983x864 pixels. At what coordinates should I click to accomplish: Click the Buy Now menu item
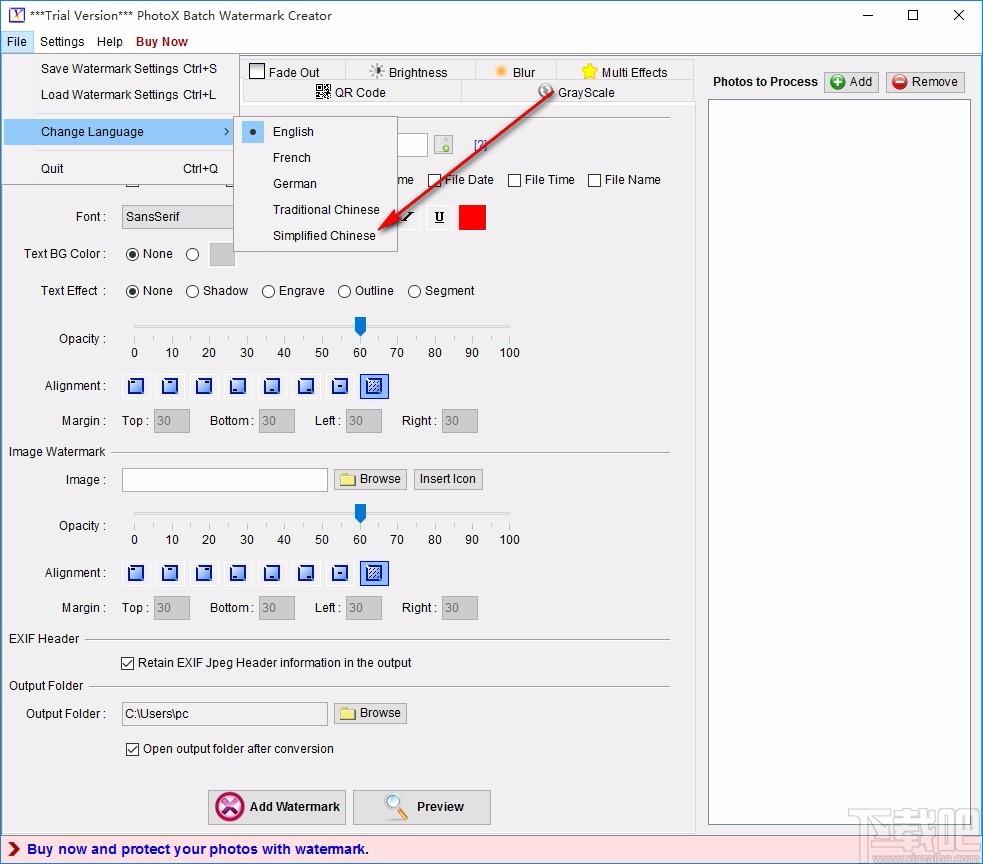162,42
